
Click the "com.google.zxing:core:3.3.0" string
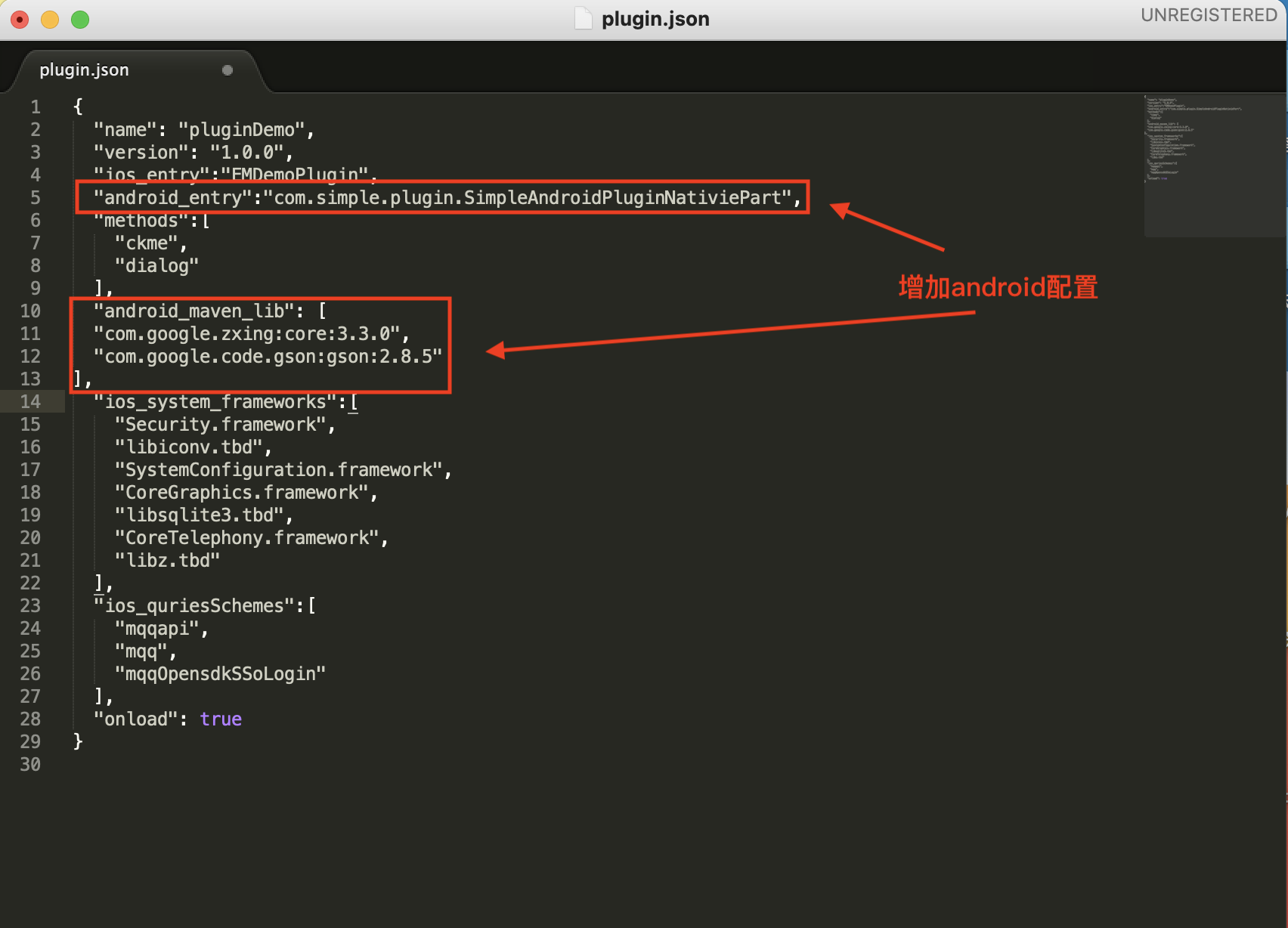click(x=246, y=334)
